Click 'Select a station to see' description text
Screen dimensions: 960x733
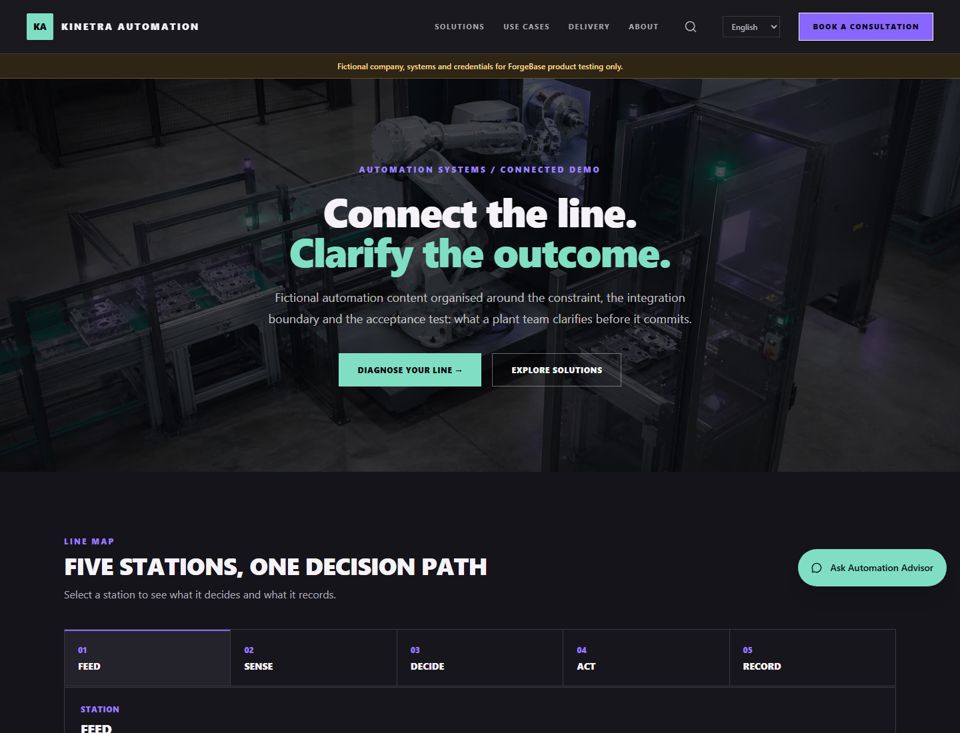pyautogui.click(x=200, y=595)
